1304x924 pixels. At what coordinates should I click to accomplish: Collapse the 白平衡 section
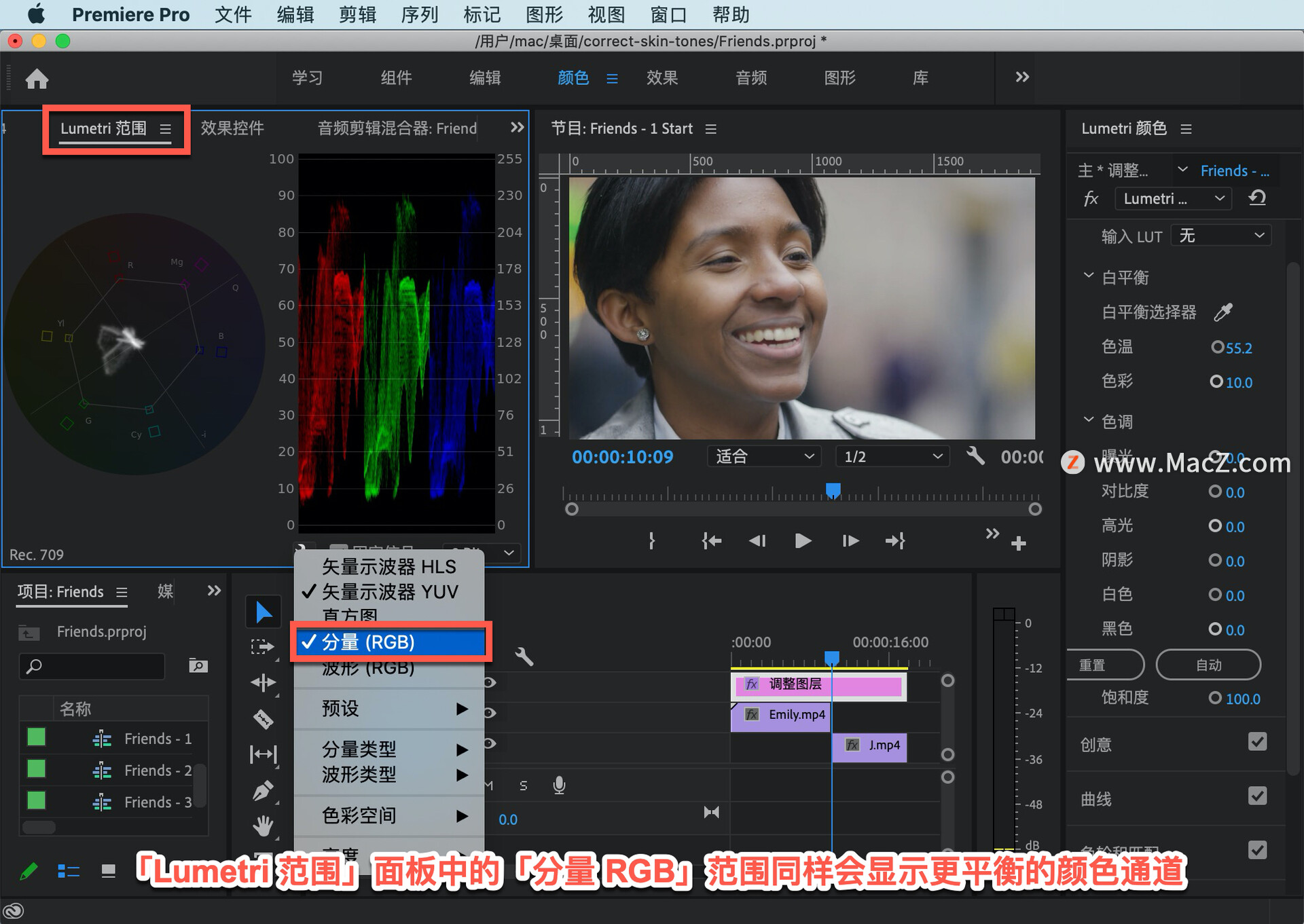point(1089,276)
